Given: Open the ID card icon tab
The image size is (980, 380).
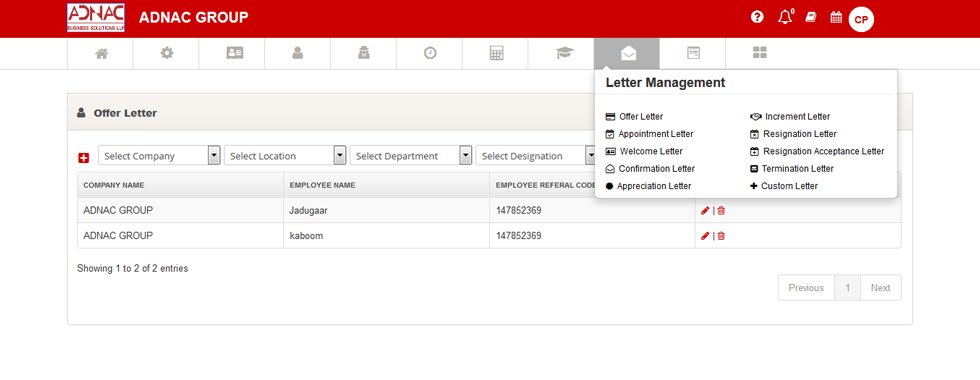Looking at the screenshot, I should (234, 54).
